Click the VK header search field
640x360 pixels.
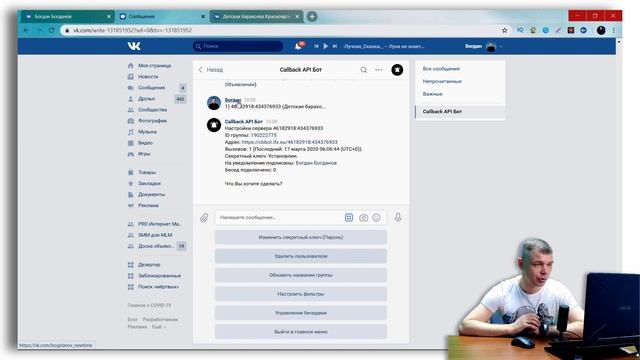click(x=238, y=46)
